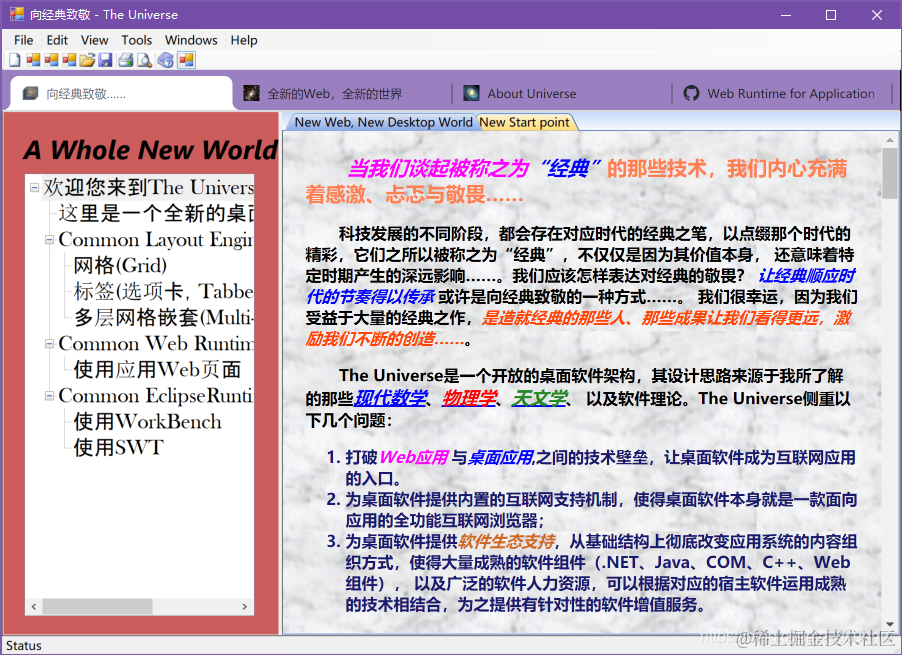
Task: Select tree item 欢迎您来到The Universe
Action: tap(148, 187)
